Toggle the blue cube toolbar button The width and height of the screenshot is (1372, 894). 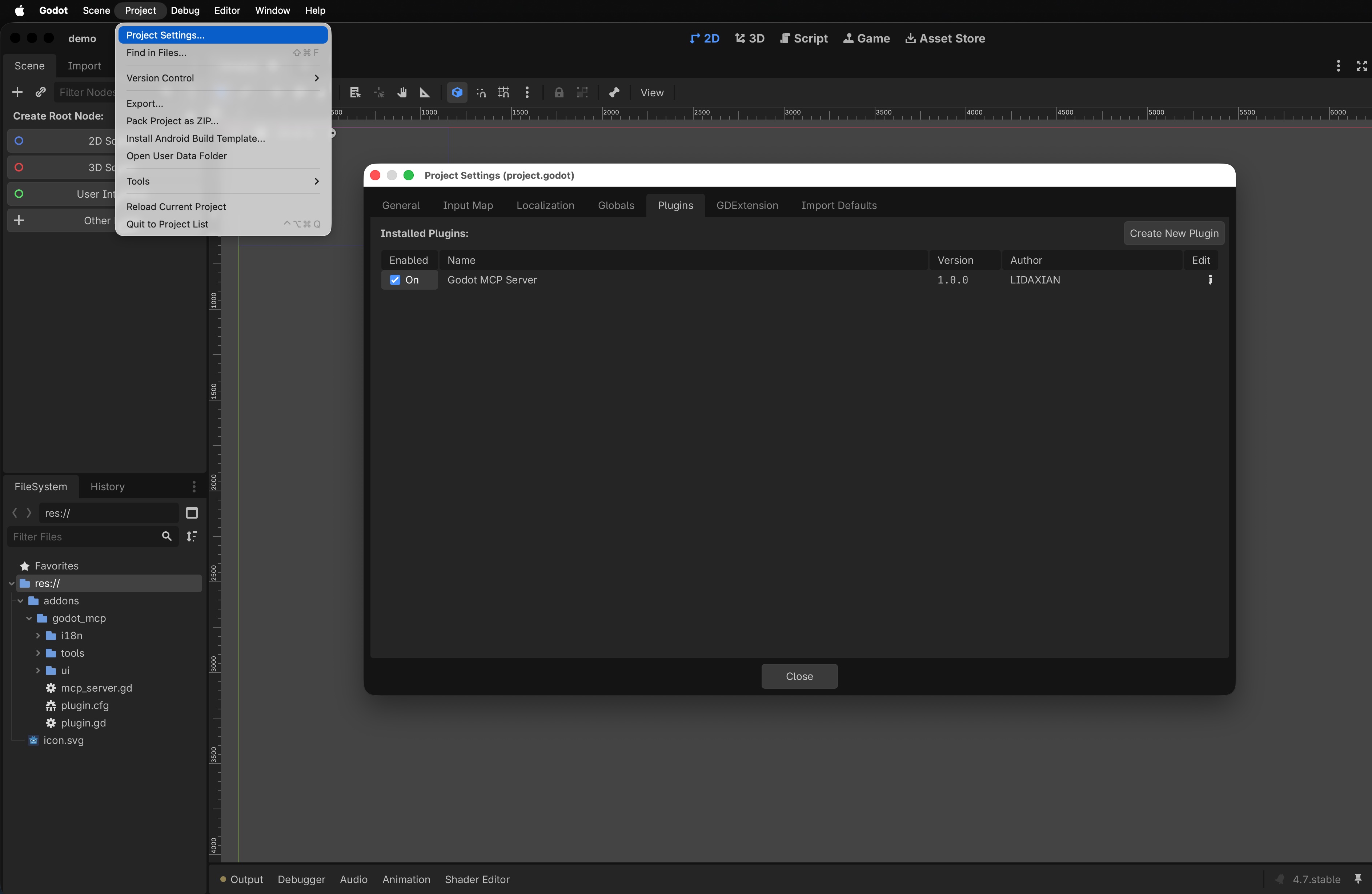click(x=457, y=92)
